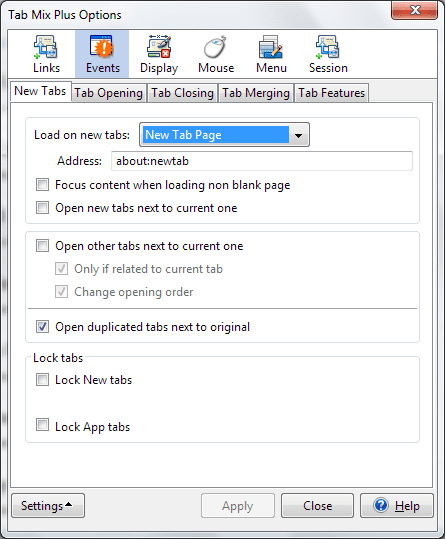Switch to the Tab Features tab

click(x=331, y=93)
